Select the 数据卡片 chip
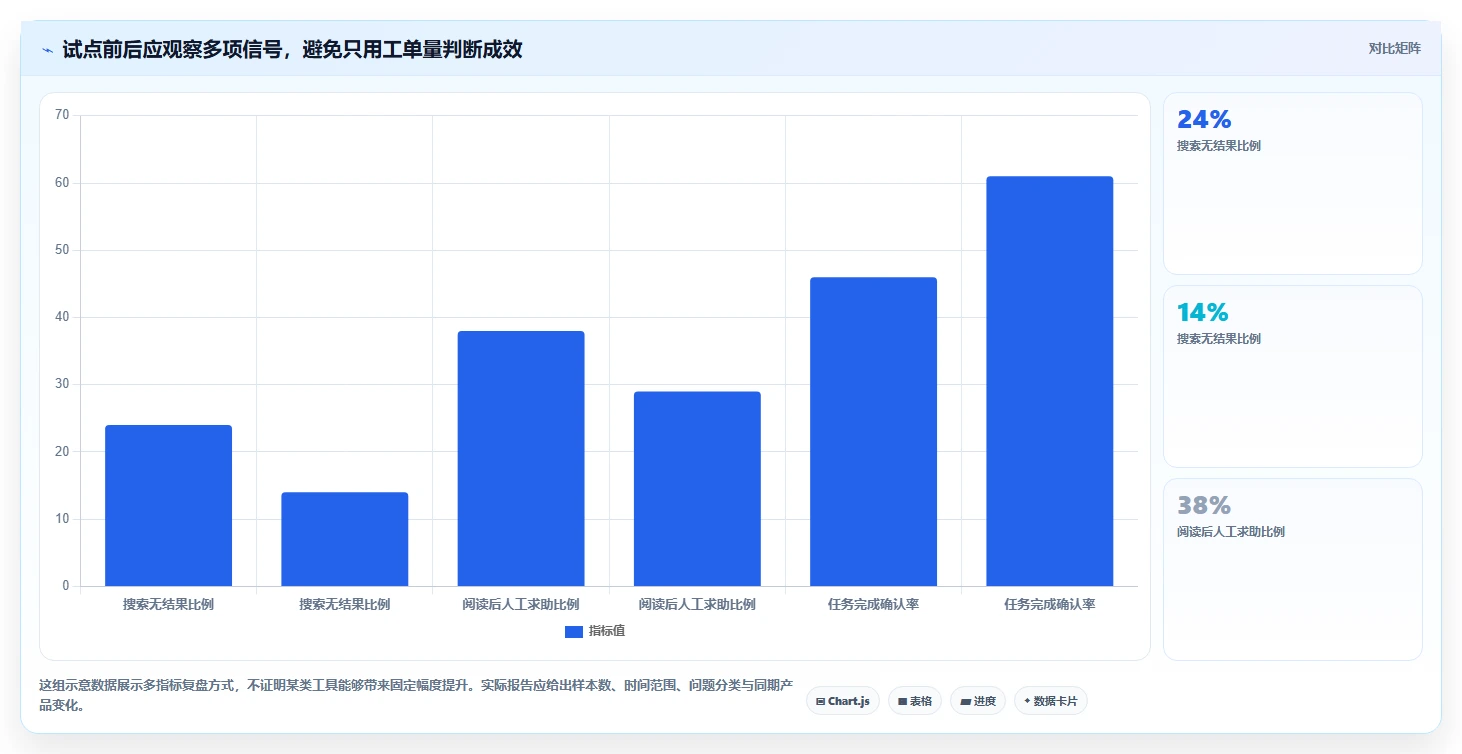 pyautogui.click(x=1050, y=701)
